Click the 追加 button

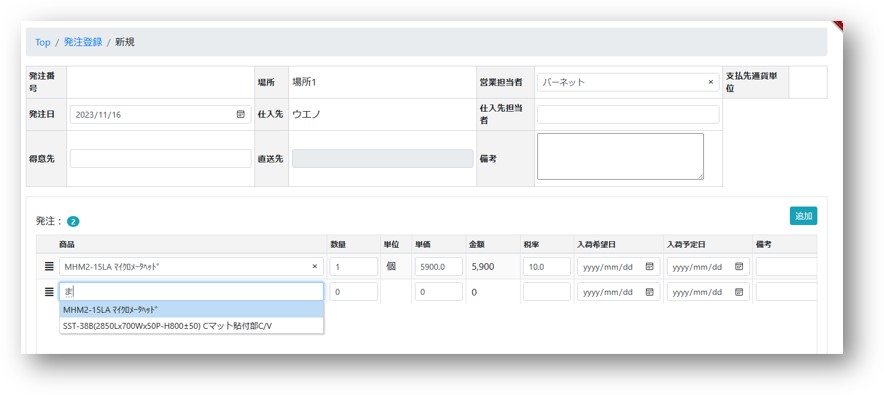point(803,216)
